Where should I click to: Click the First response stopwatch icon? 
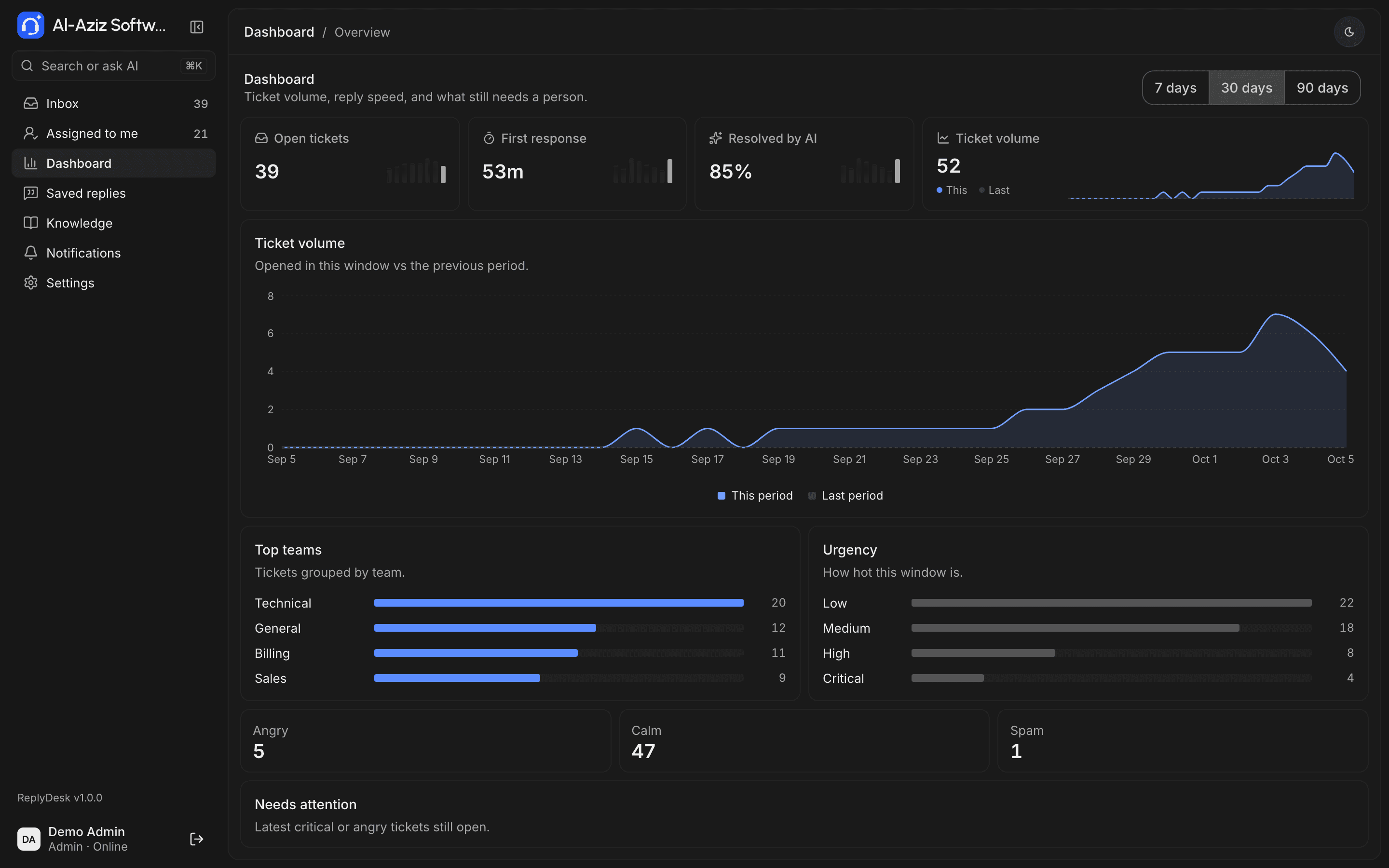click(x=489, y=138)
